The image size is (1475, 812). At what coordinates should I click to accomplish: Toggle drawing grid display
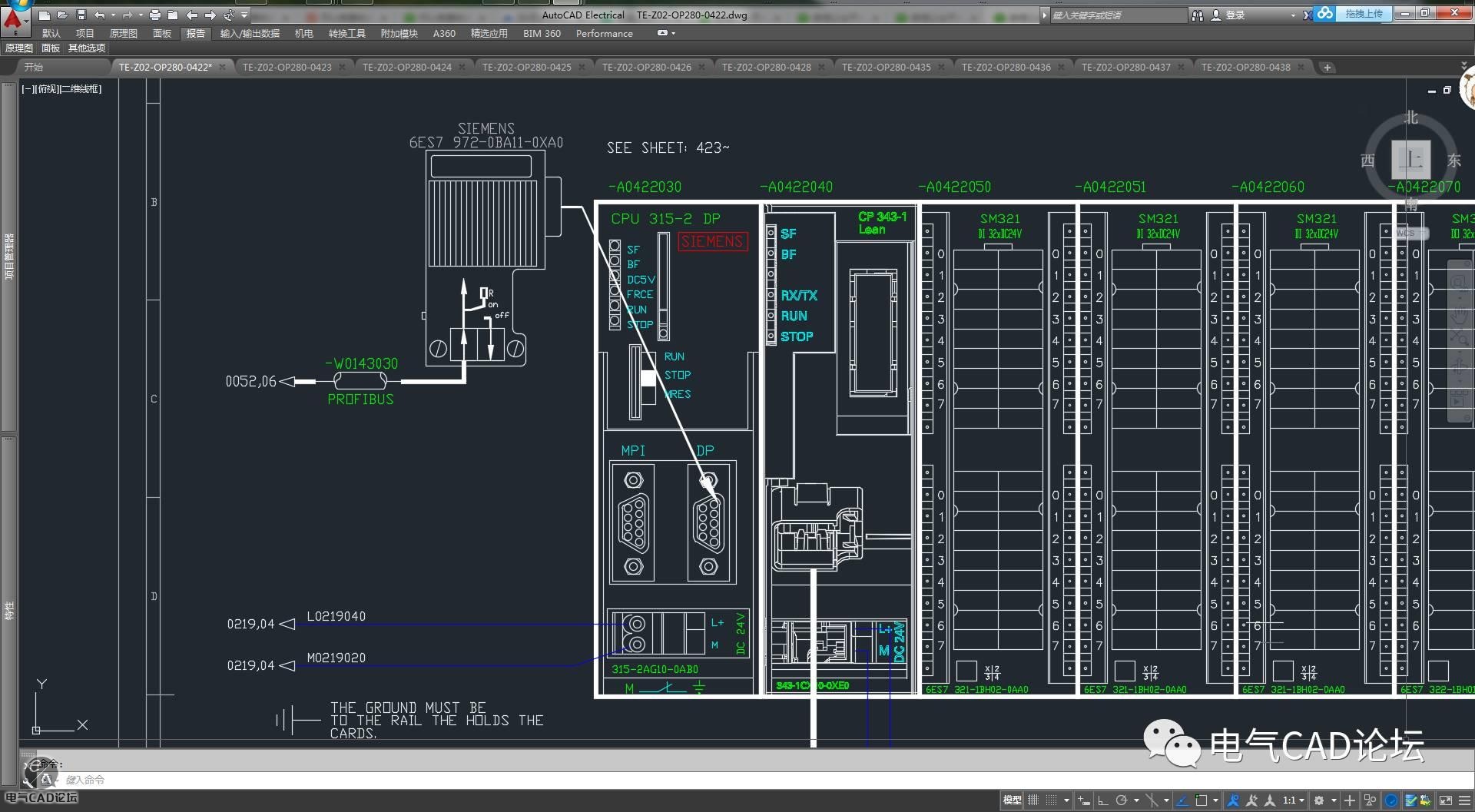coord(1033,800)
